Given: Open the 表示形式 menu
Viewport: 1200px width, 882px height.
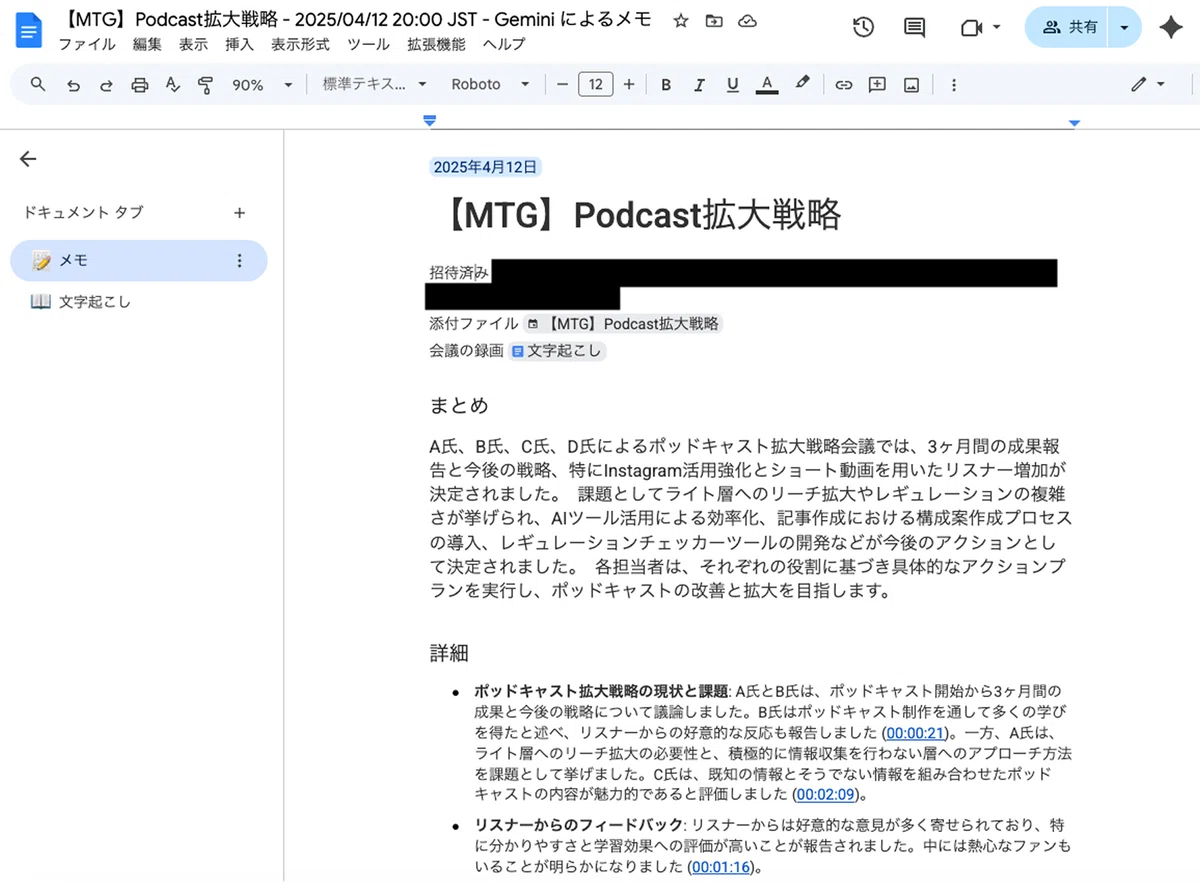Looking at the screenshot, I should click(301, 45).
